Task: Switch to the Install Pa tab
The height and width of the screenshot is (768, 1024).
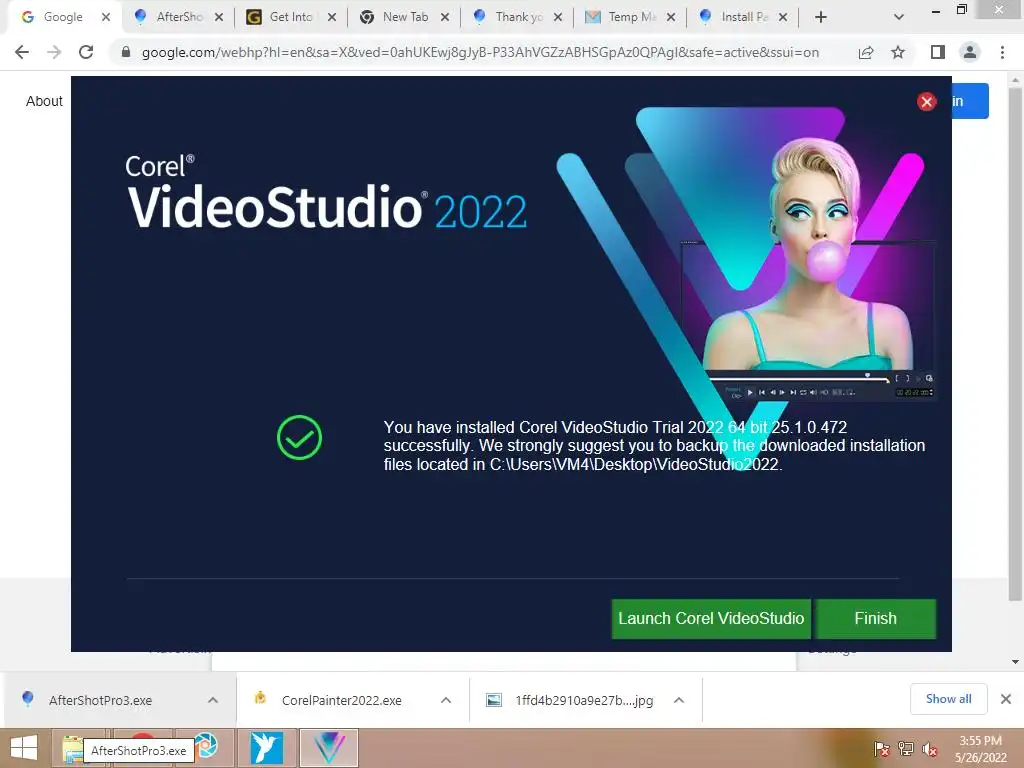Action: coord(744,17)
